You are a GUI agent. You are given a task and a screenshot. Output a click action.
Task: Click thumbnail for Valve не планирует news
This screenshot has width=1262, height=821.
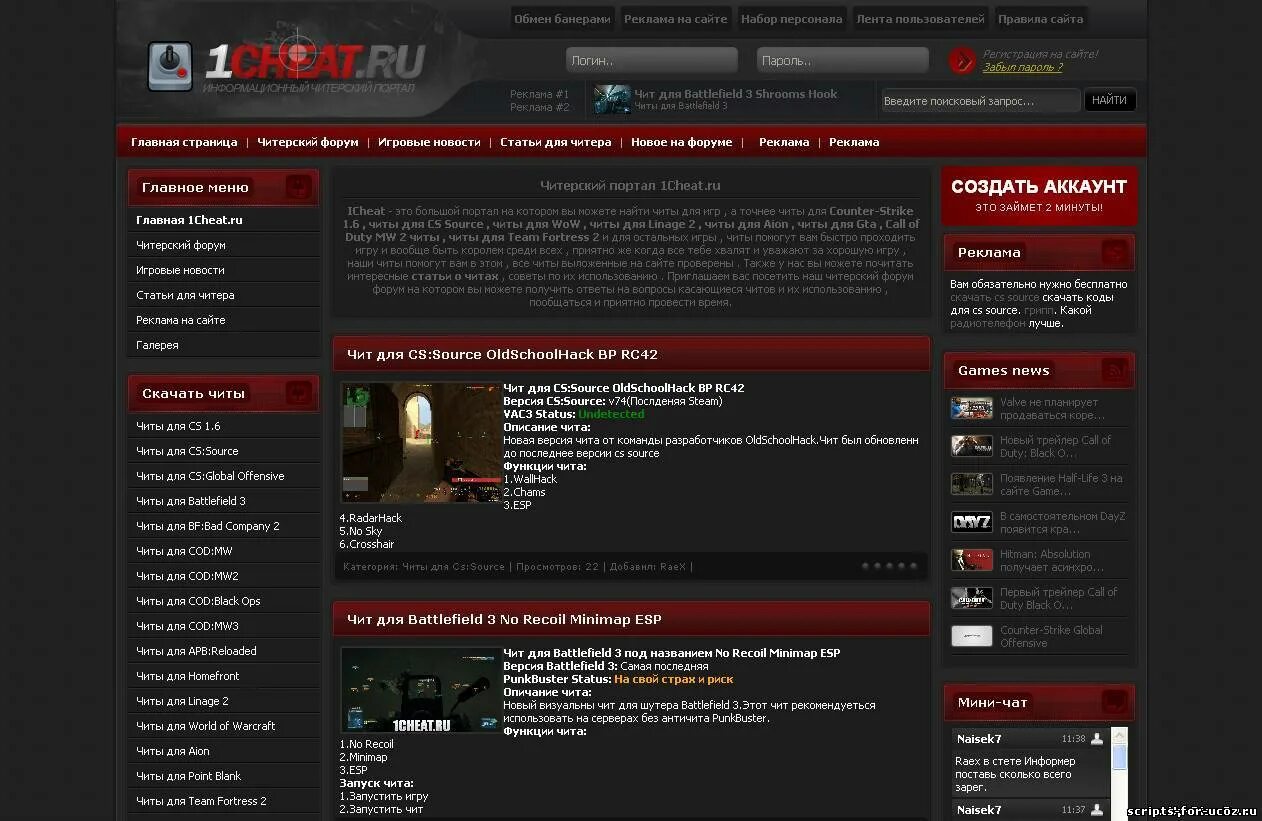pyautogui.click(x=971, y=408)
